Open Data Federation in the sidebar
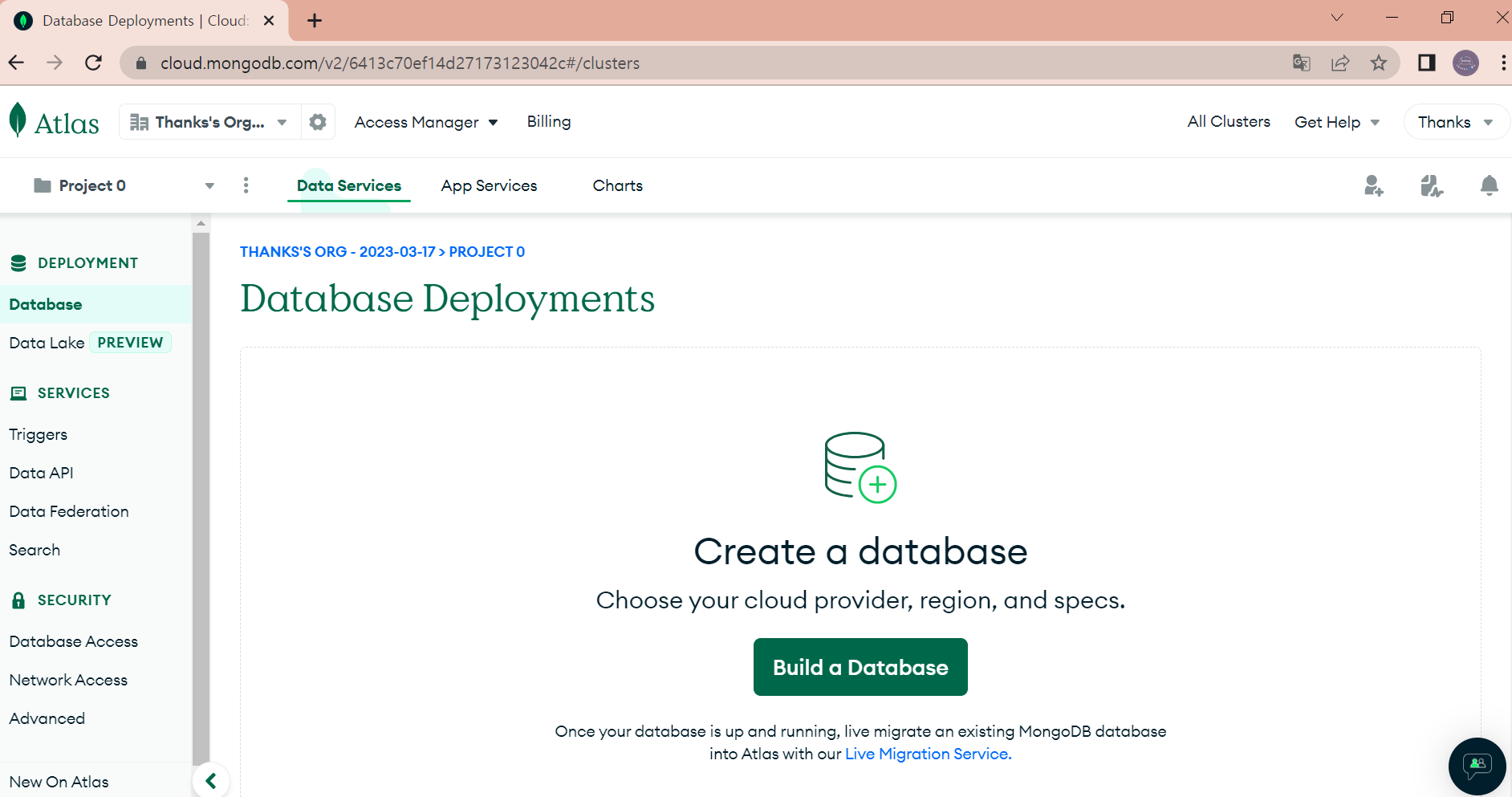Image resolution: width=1512 pixels, height=797 pixels. (x=69, y=511)
